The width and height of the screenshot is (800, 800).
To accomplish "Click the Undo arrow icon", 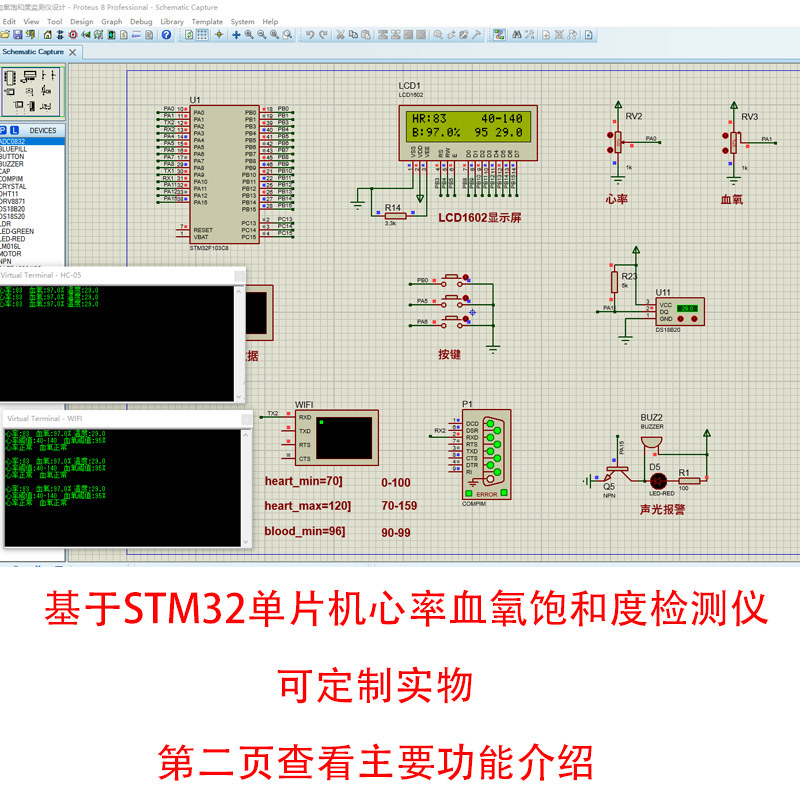I will (310, 35).
